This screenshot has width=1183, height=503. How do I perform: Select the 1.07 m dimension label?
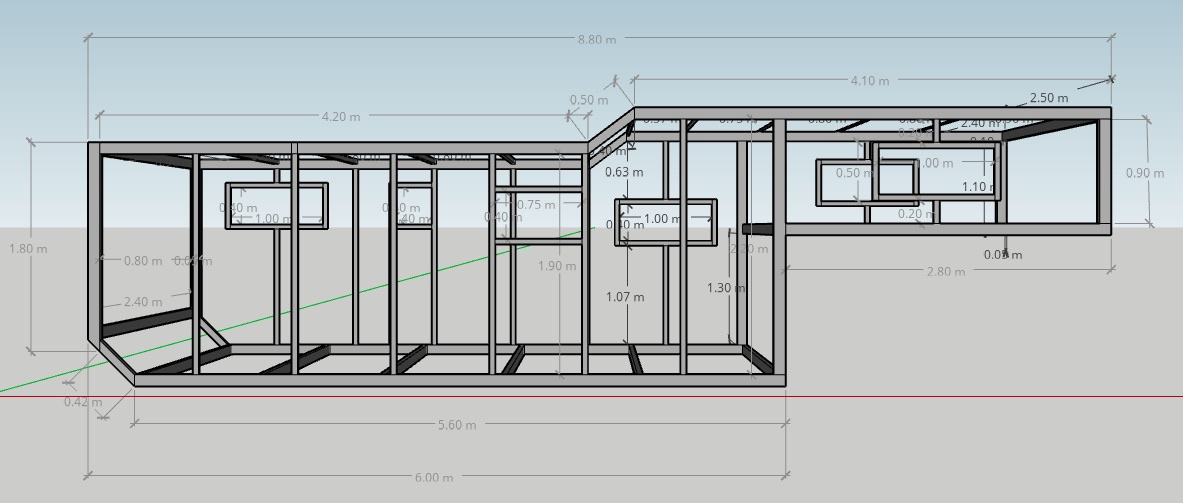625,297
